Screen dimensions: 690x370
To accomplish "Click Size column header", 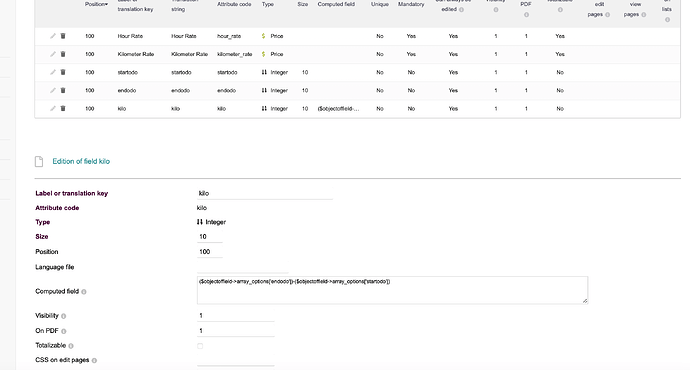I will tap(303, 4).
